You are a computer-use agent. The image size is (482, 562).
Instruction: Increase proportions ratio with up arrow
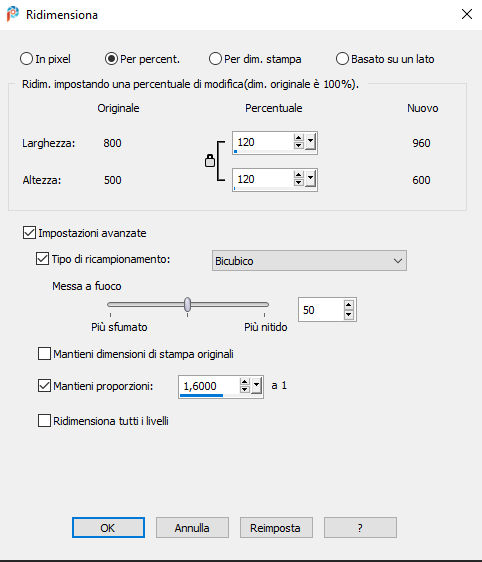click(244, 382)
